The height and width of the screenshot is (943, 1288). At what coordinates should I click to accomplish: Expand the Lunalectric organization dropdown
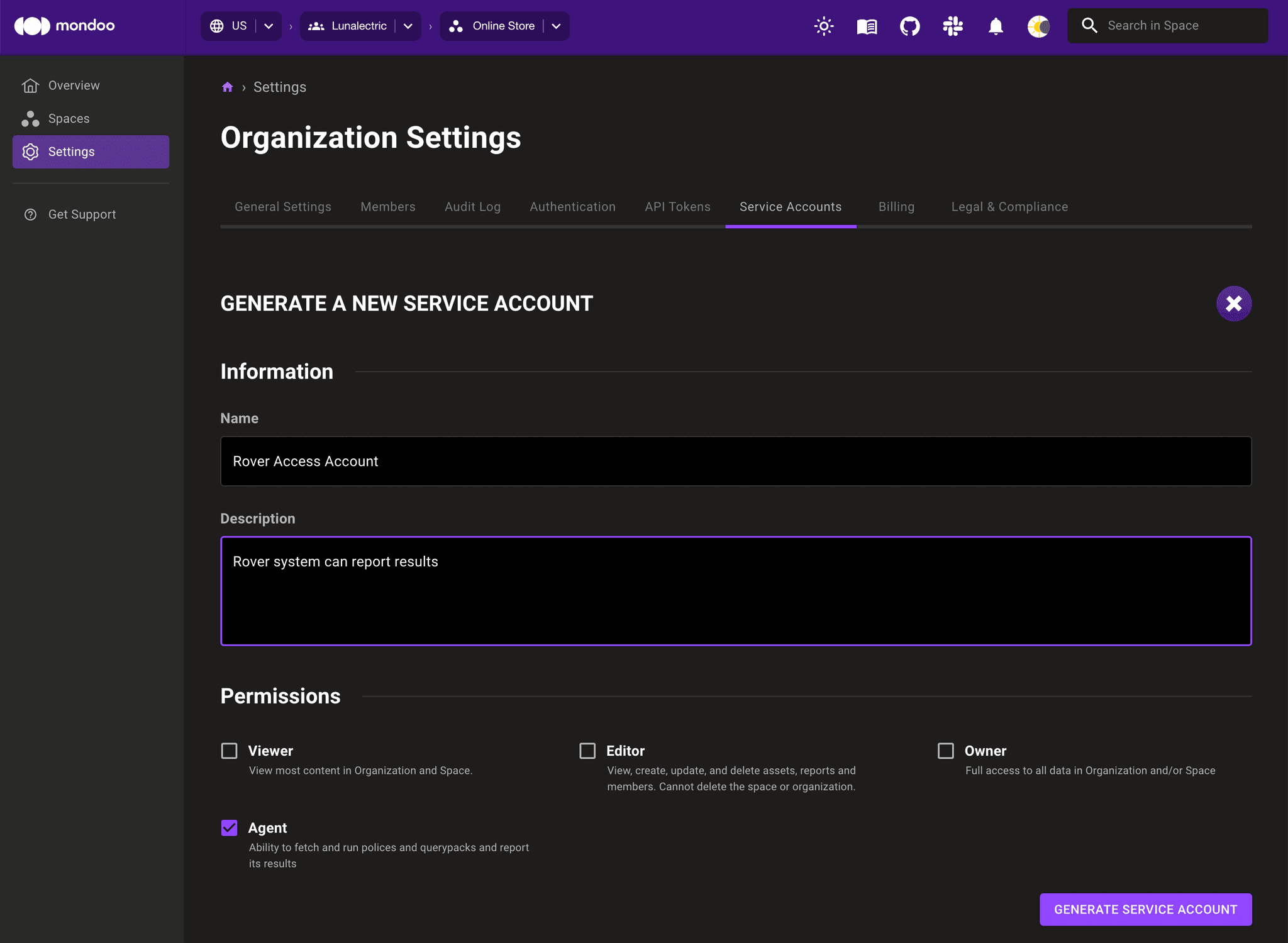[x=408, y=26]
